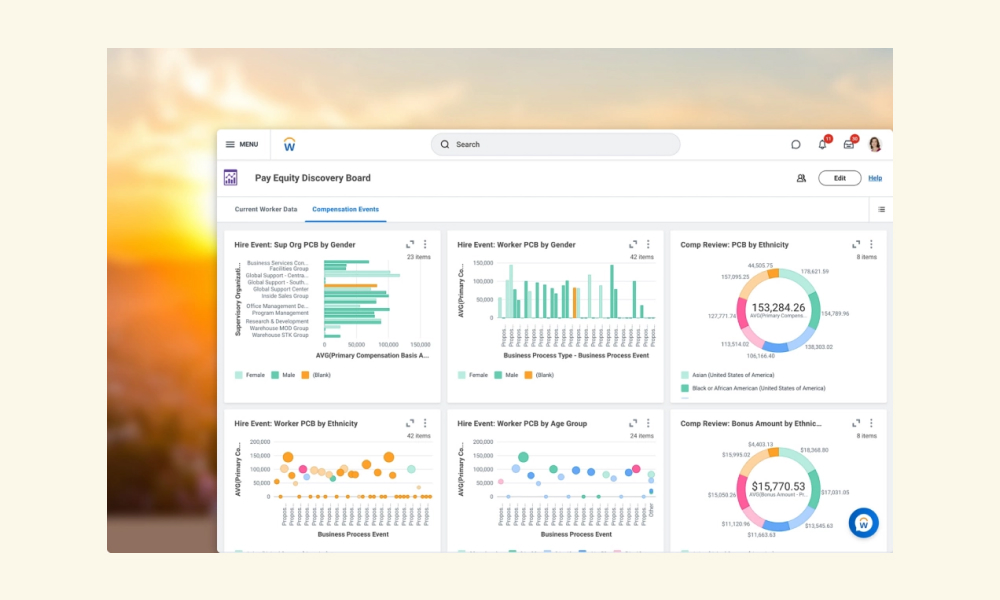
Task: Click Comp Review: PCB by Ethnicity title
Action: [x=734, y=245]
